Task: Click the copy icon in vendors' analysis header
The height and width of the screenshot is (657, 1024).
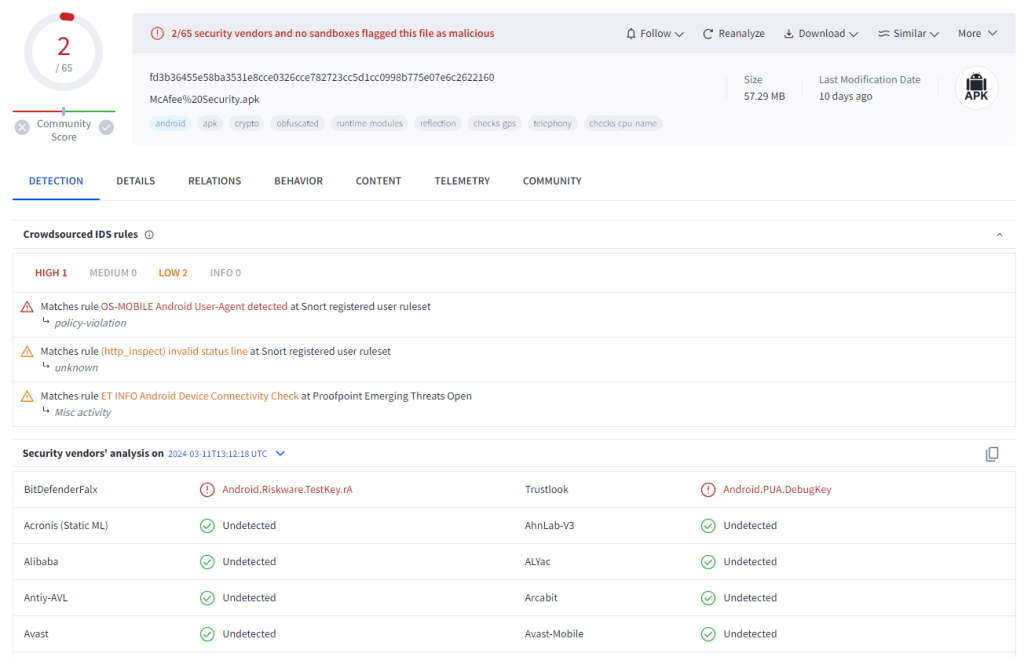Action: click(x=992, y=454)
